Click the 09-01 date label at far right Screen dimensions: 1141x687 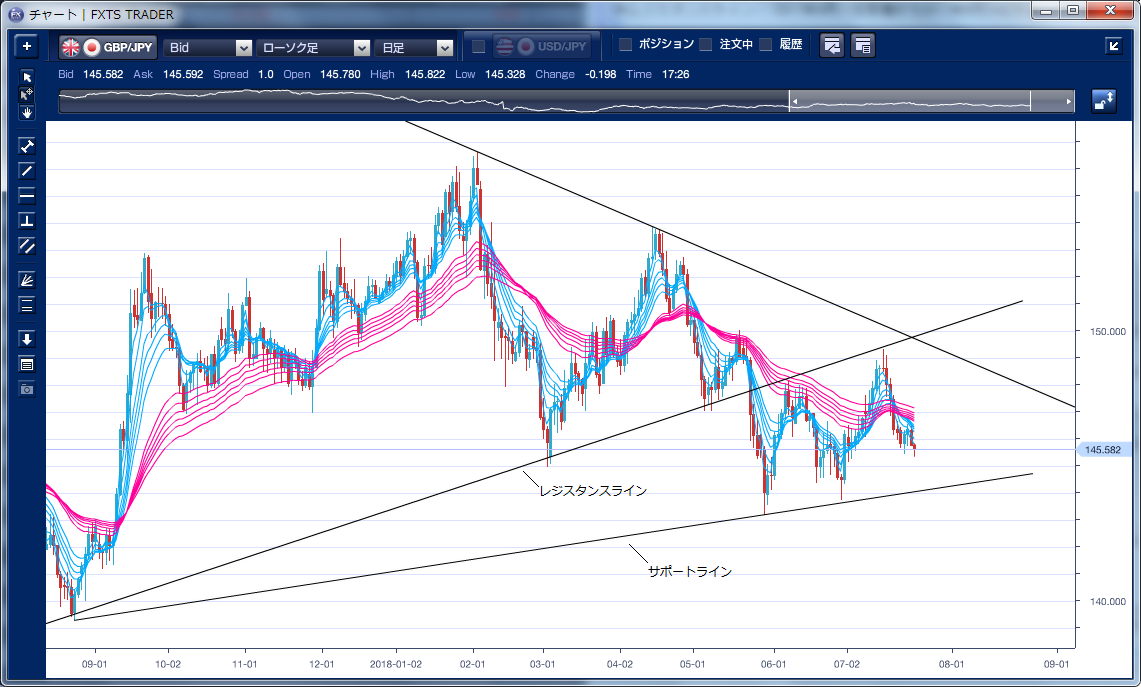tap(1057, 664)
